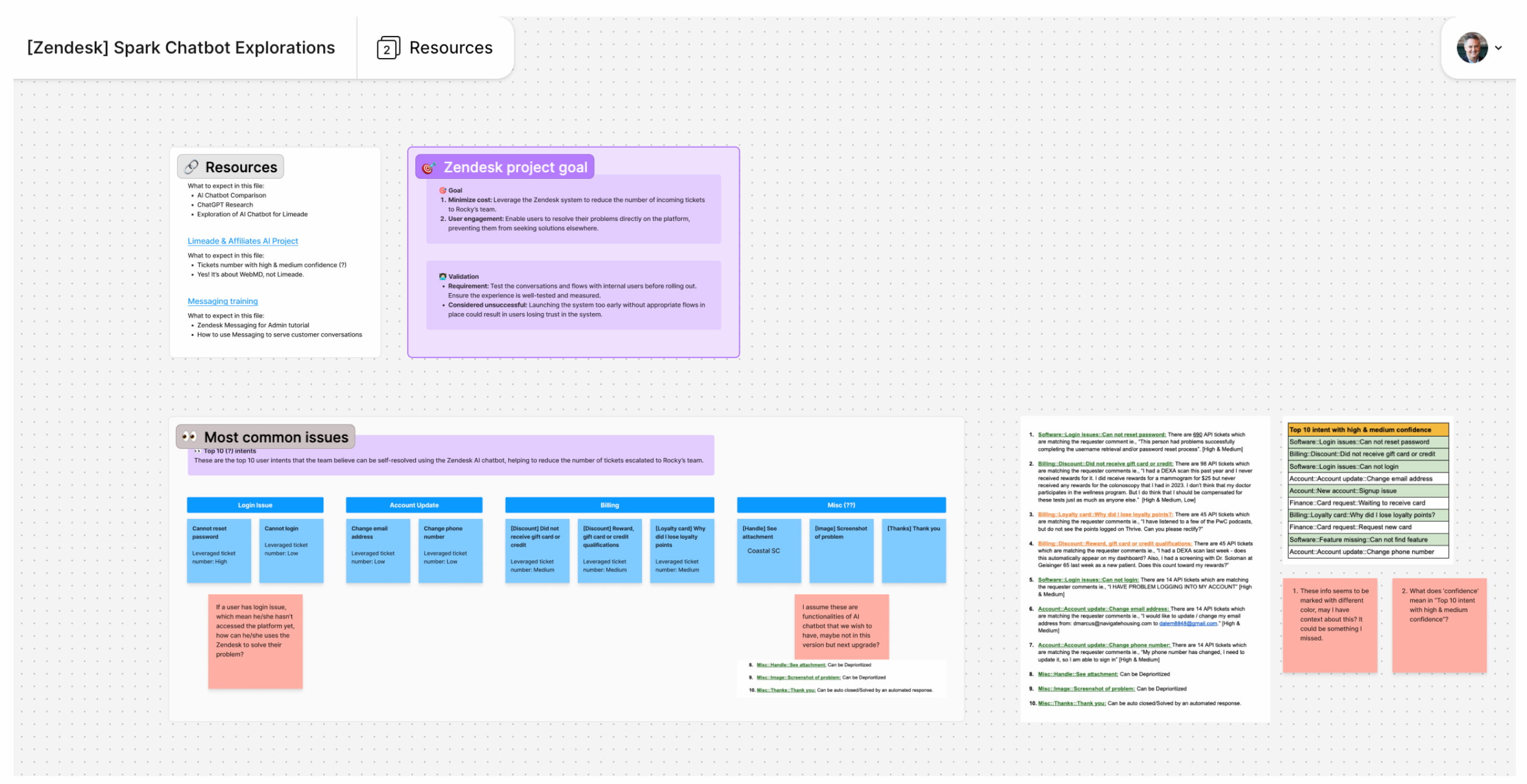Click the 'Top 10 (?) intents' description banner

click(451, 456)
